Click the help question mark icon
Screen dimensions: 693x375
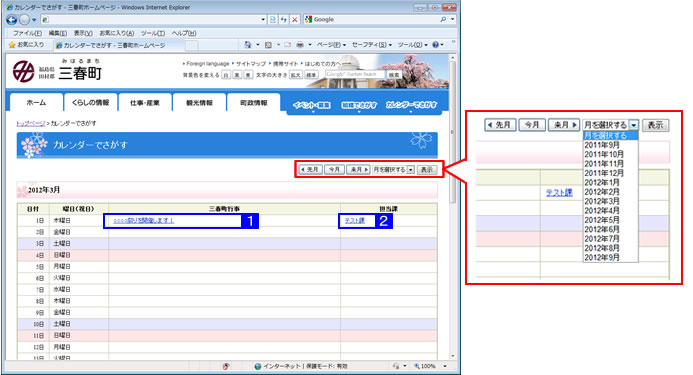(x=435, y=45)
